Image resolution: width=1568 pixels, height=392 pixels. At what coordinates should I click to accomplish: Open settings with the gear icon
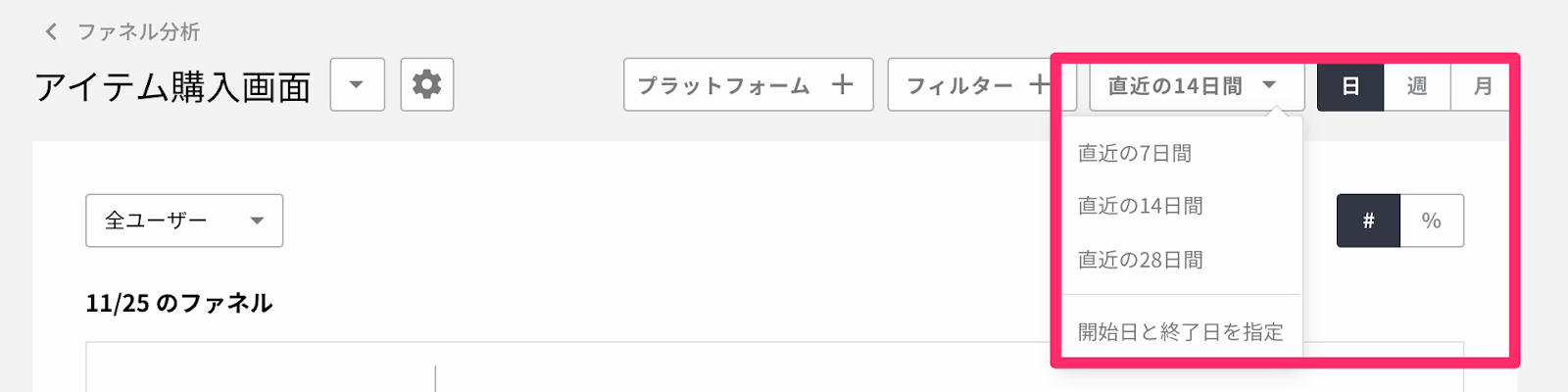[426, 84]
